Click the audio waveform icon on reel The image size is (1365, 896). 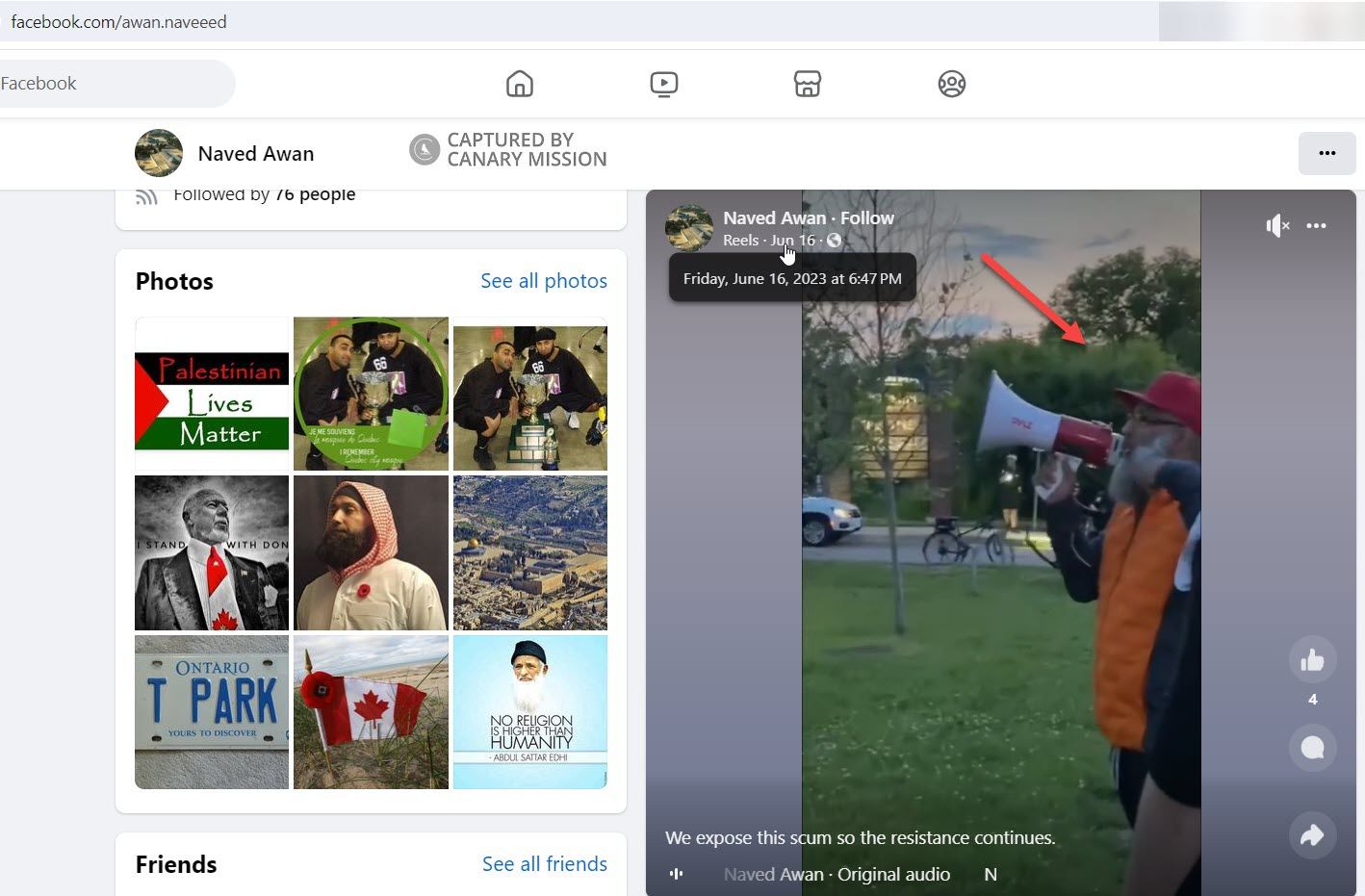click(677, 874)
